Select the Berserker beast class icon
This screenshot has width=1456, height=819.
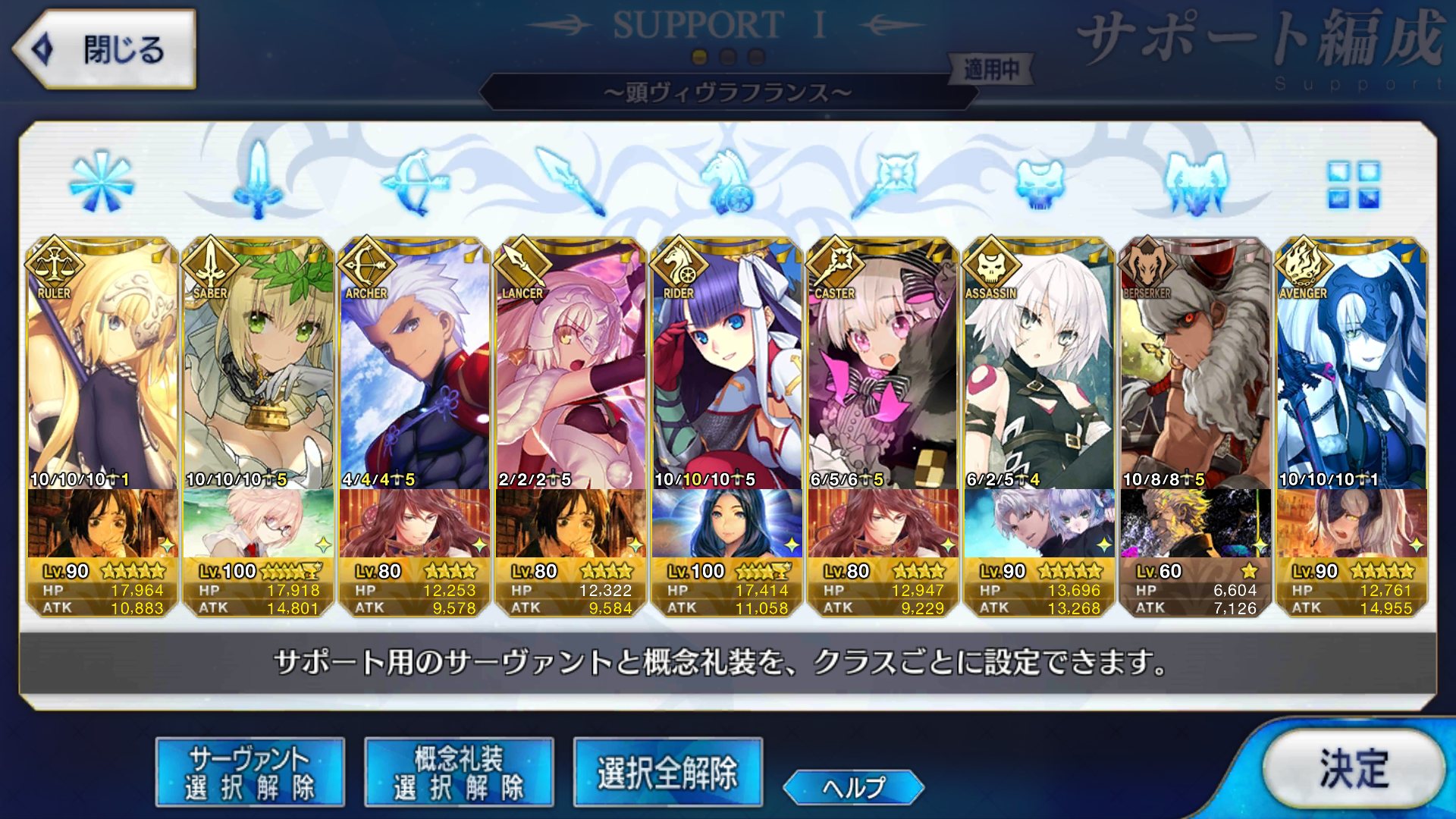point(1196,182)
